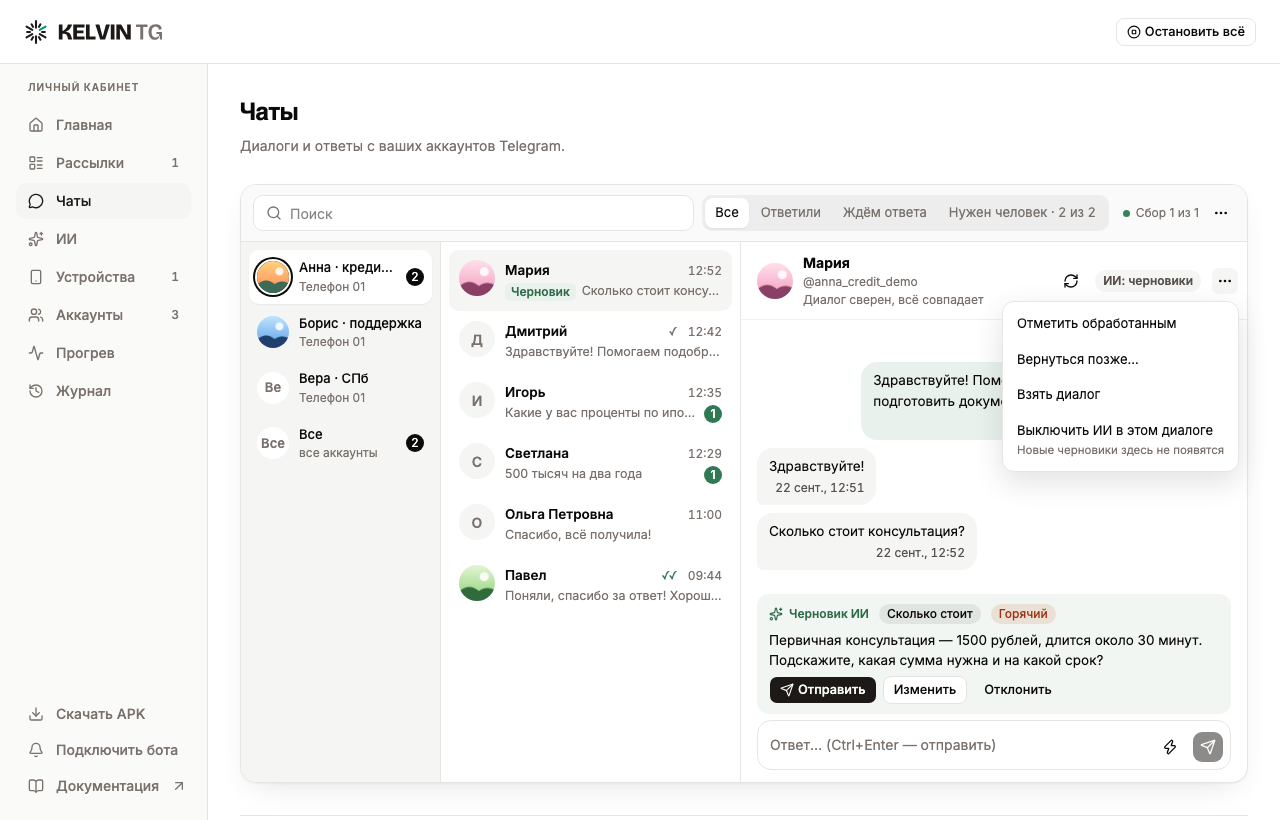Open the Журнал page
This screenshot has height=820, width=1280.
pos(103,391)
